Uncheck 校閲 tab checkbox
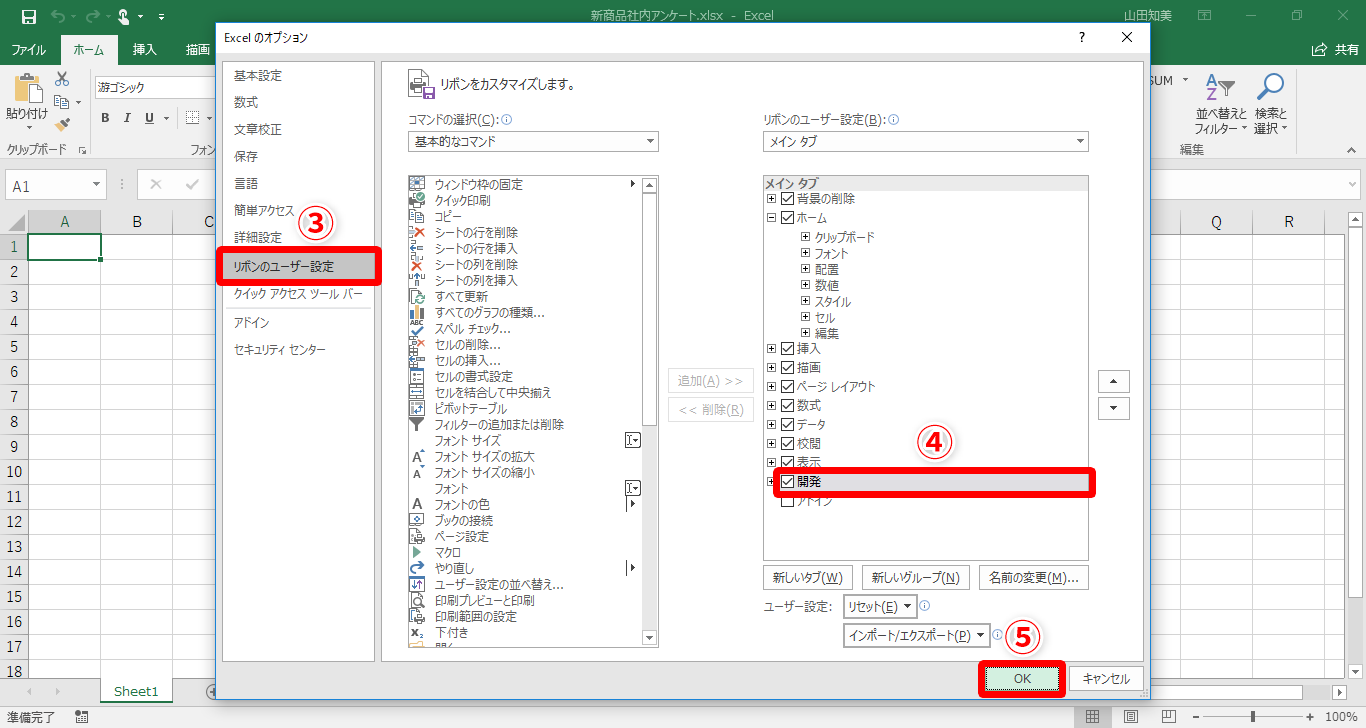Image resolution: width=1366 pixels, height=728 pixels. pos(787,444)
